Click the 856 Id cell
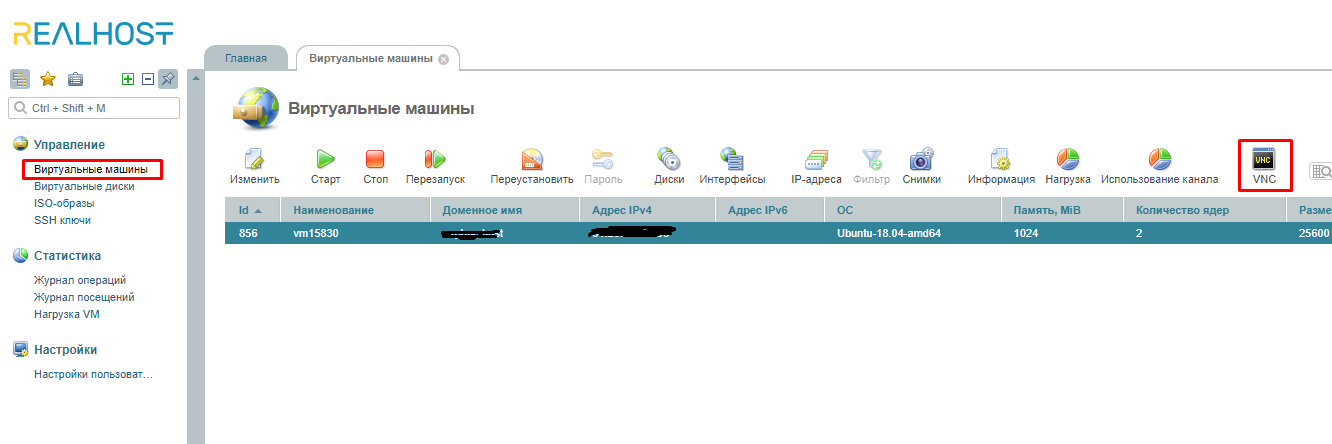1332x444 pixels. coord(248,234)
